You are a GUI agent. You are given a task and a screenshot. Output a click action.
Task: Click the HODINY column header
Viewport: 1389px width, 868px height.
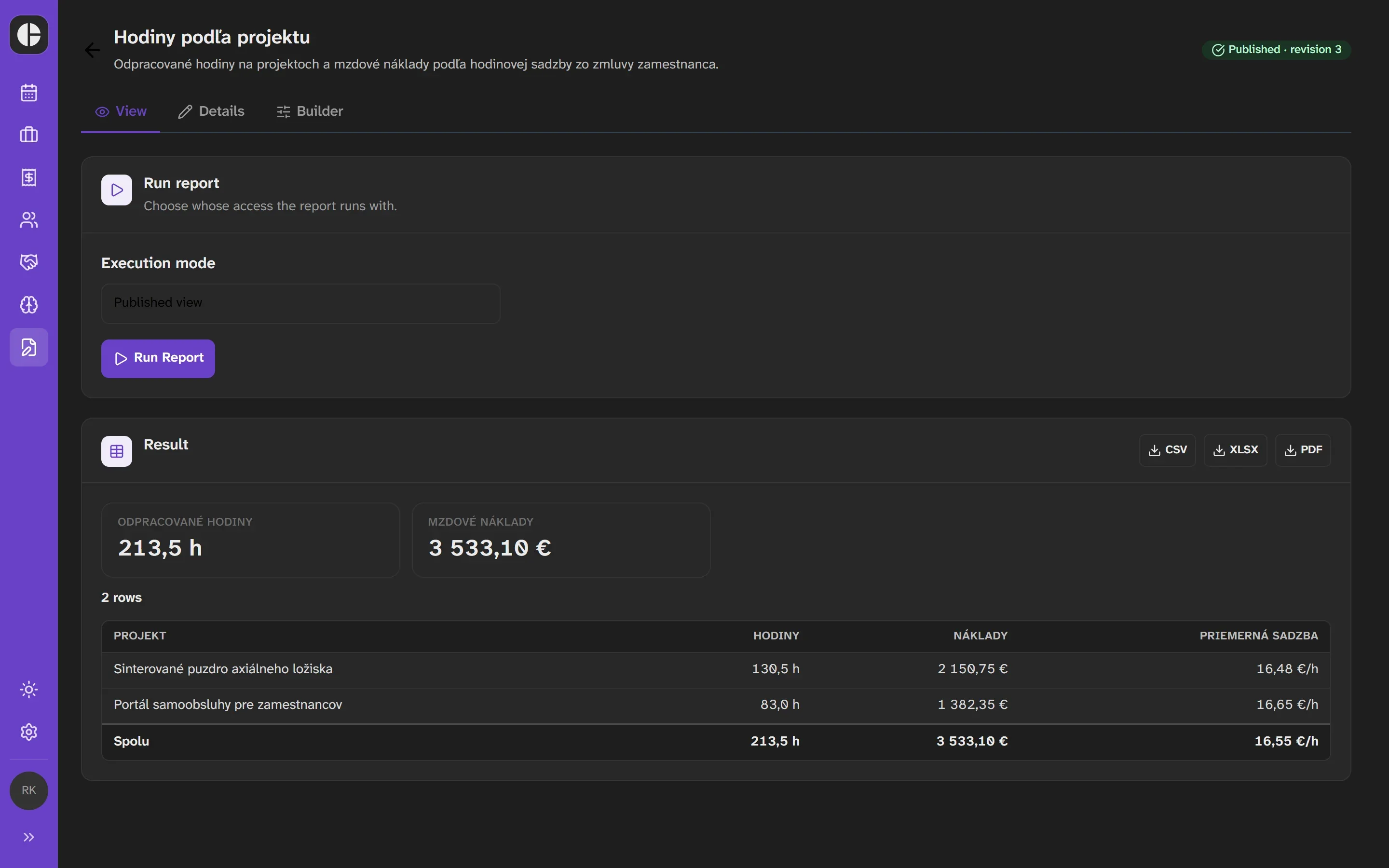(776, 636)
